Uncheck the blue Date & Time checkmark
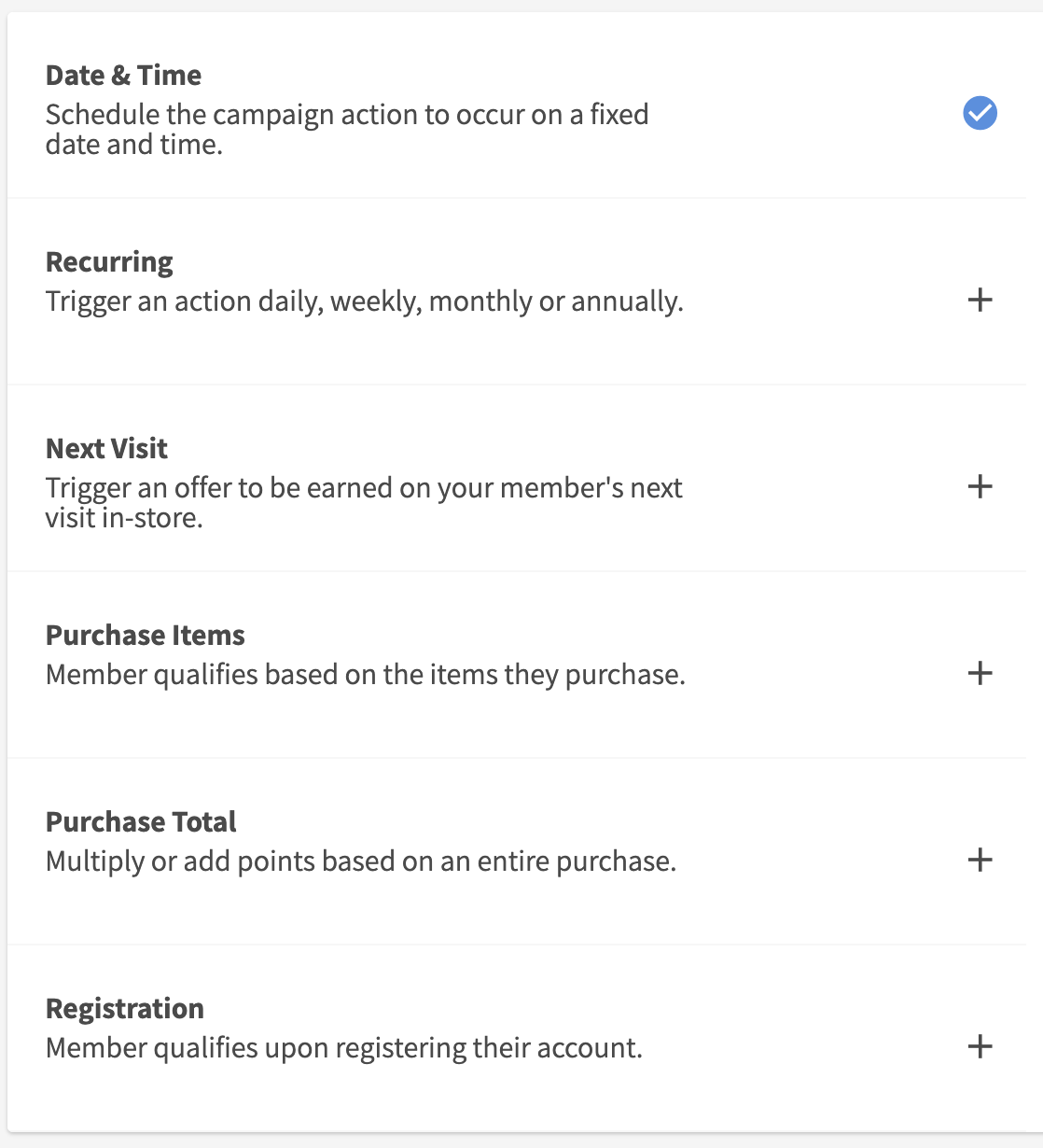The height and width of the screenshot is (1148, 1043). [980, 113]
